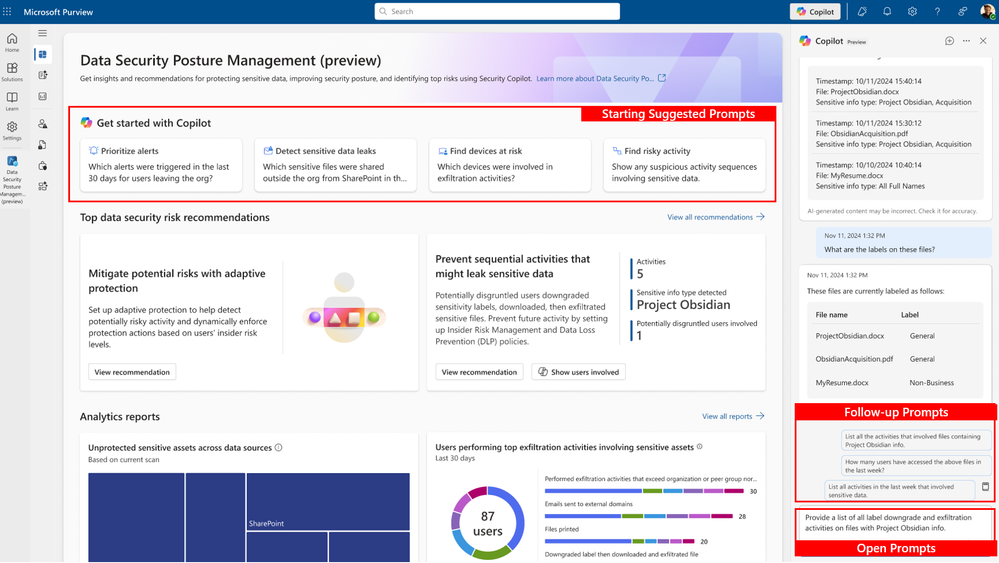Click ObsidianAcquisition.pdf row in labels table
The image size is (999, 563).
pyautogui.click(x=895, y=359)
